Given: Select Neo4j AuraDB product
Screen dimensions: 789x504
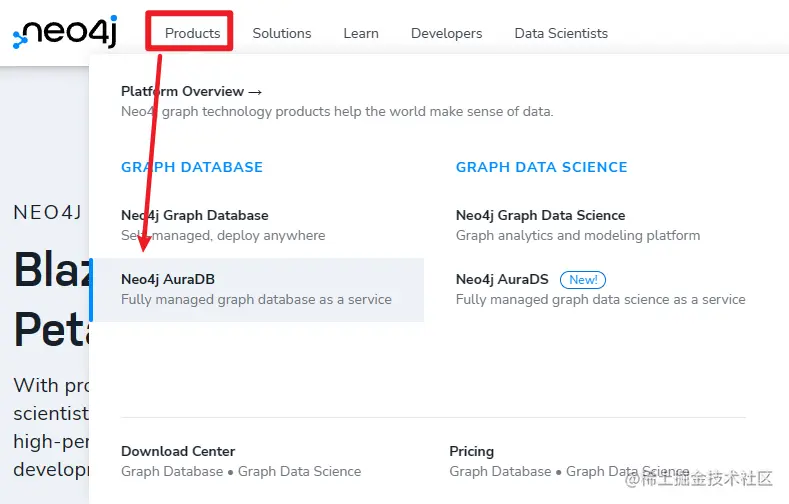Looking at the screenshot, I should (x=167, y=279).
